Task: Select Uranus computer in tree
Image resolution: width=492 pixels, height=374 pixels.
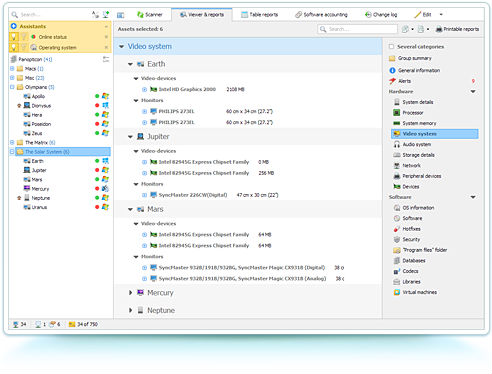Action: pos(35,207)
